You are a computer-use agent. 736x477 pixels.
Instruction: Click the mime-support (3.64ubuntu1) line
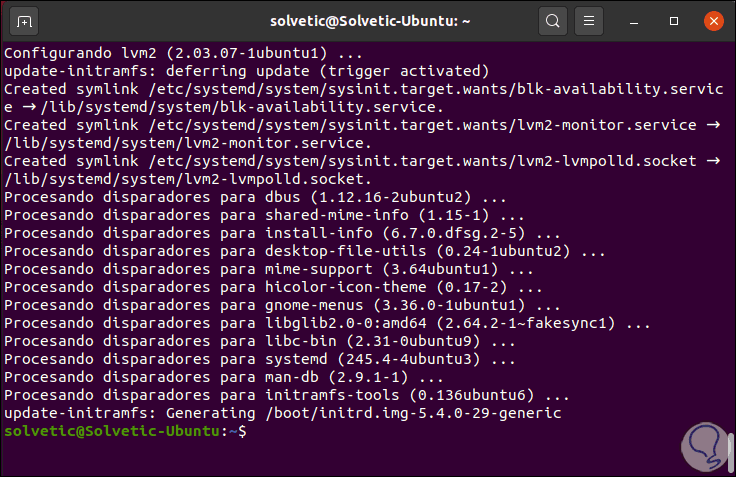(x=269, y=269)
